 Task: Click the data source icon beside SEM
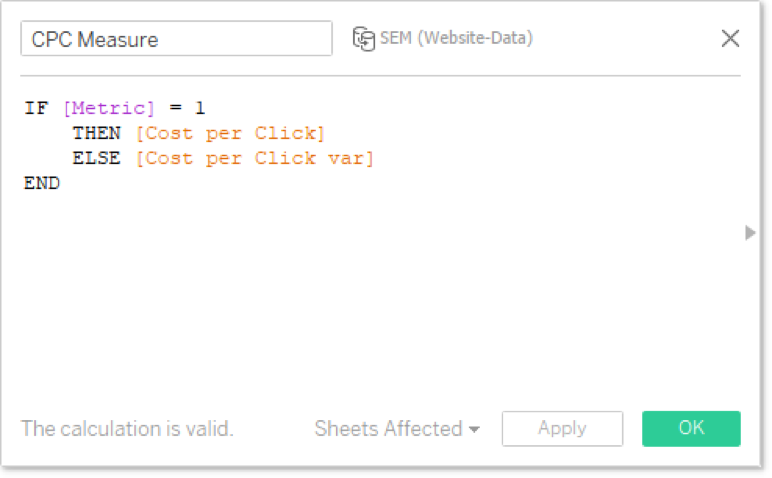[x=364, y=38]
